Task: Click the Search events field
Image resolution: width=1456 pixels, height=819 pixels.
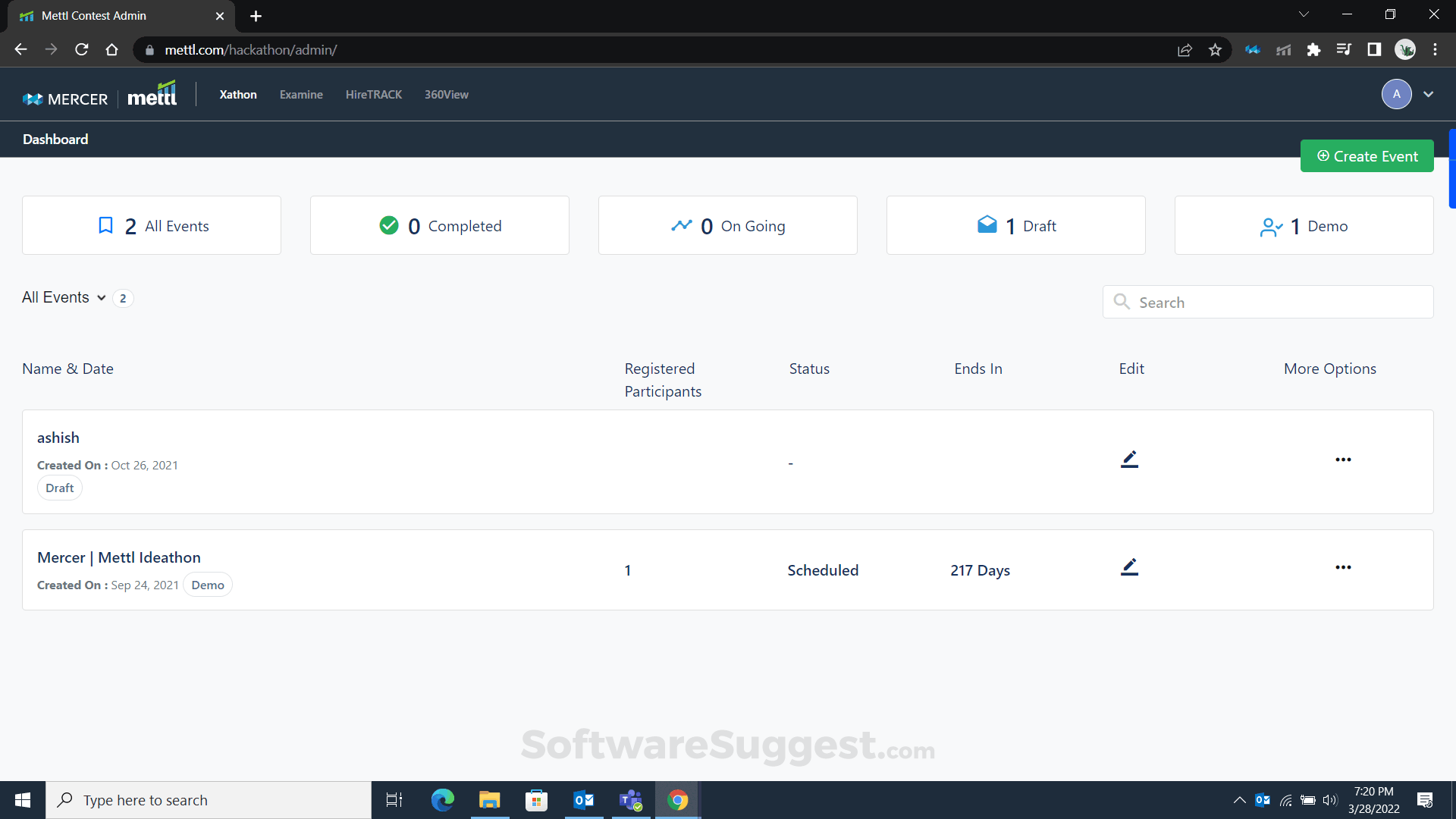Action: pos(1268,302)
